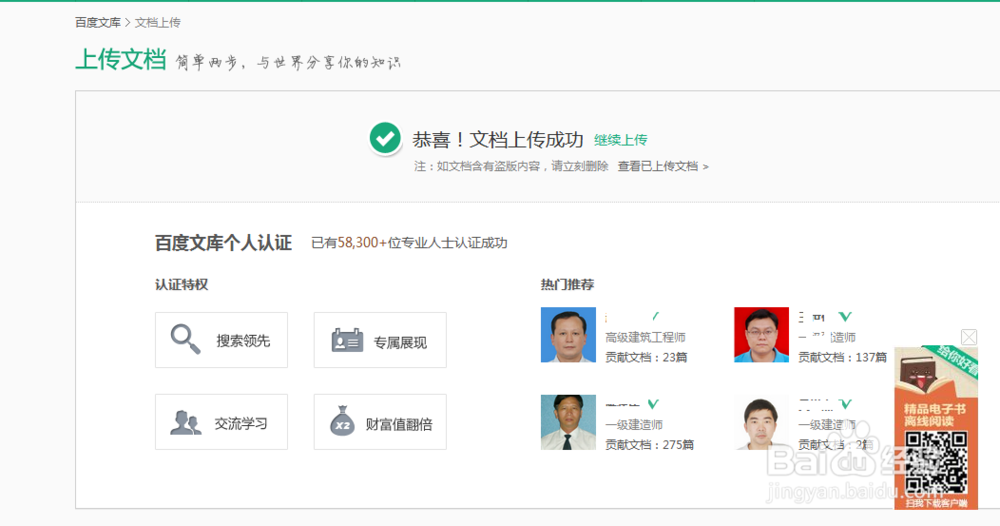This screenshot has width=1000, height=526.
Task: Click the 专属展现 ID card icon
Action: point(348,340)
